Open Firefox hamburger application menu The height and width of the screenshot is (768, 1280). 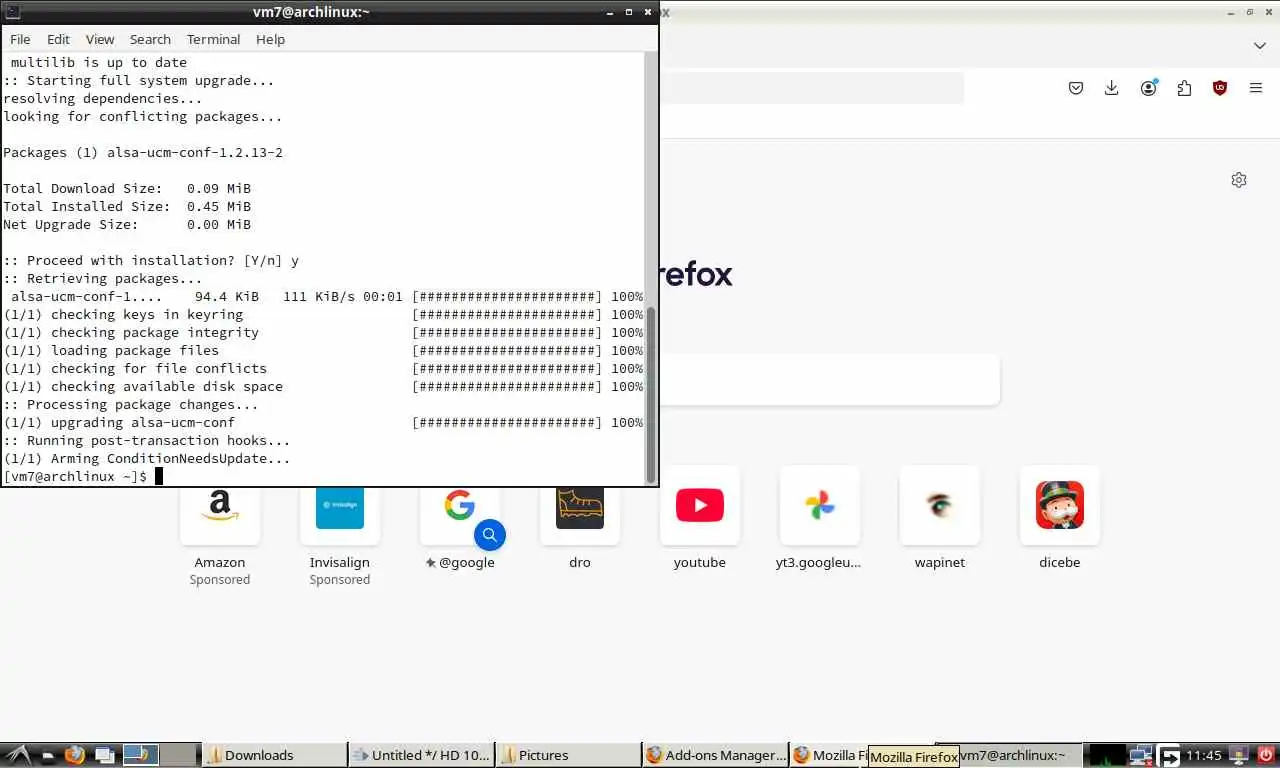coord(1256,88)
